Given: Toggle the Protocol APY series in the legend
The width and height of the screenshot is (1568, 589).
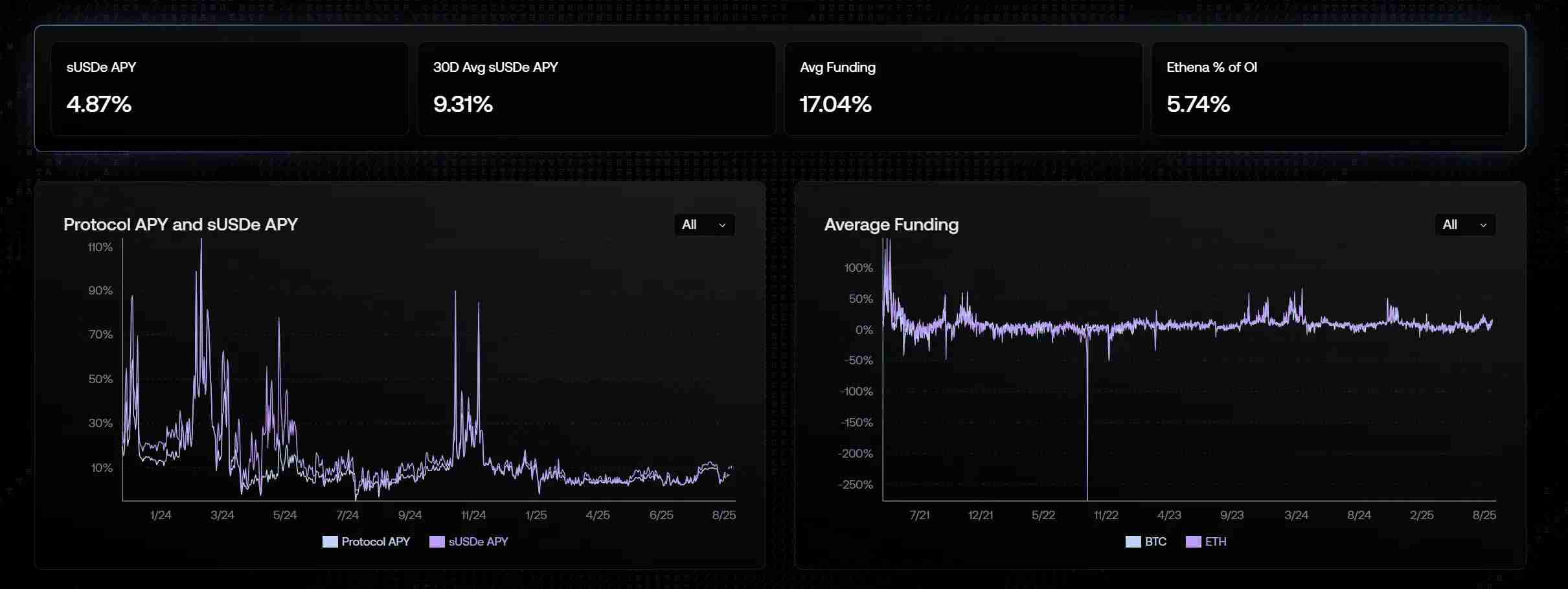Looking at the screenshot, I should pyautogui.click(x=375, y=542).
